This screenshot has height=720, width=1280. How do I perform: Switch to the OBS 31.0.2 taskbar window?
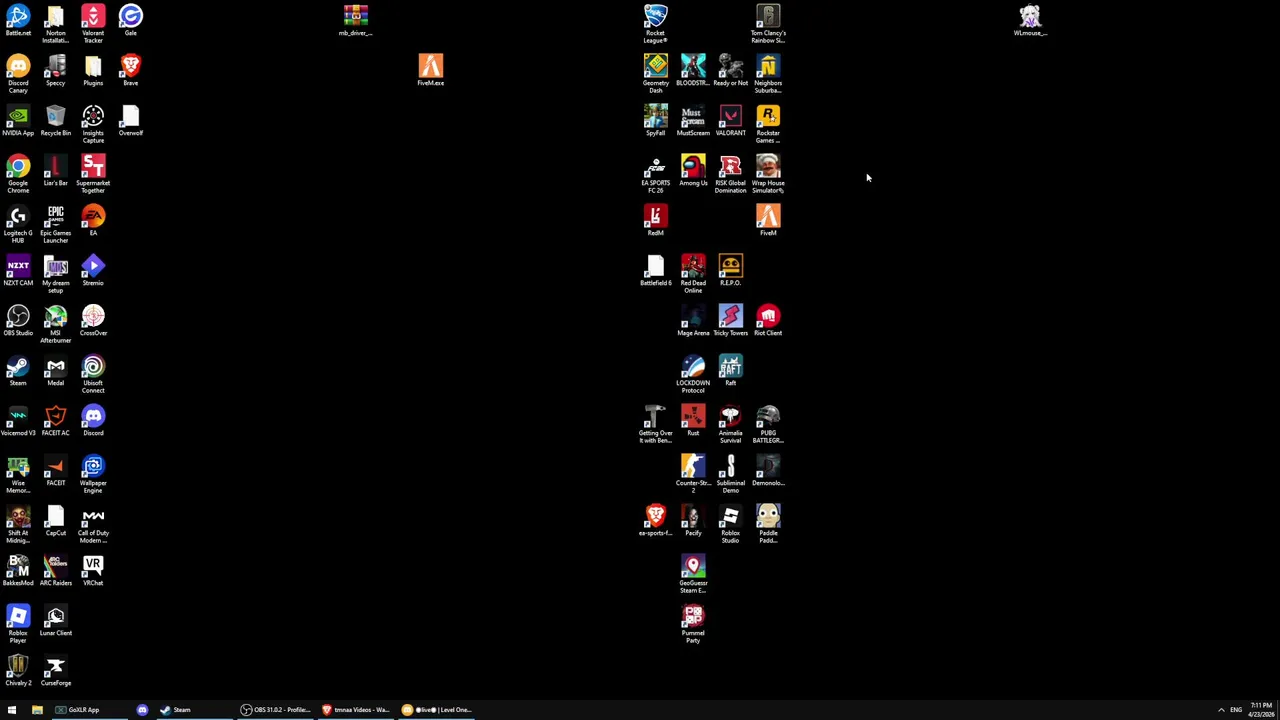click(275, 710)
